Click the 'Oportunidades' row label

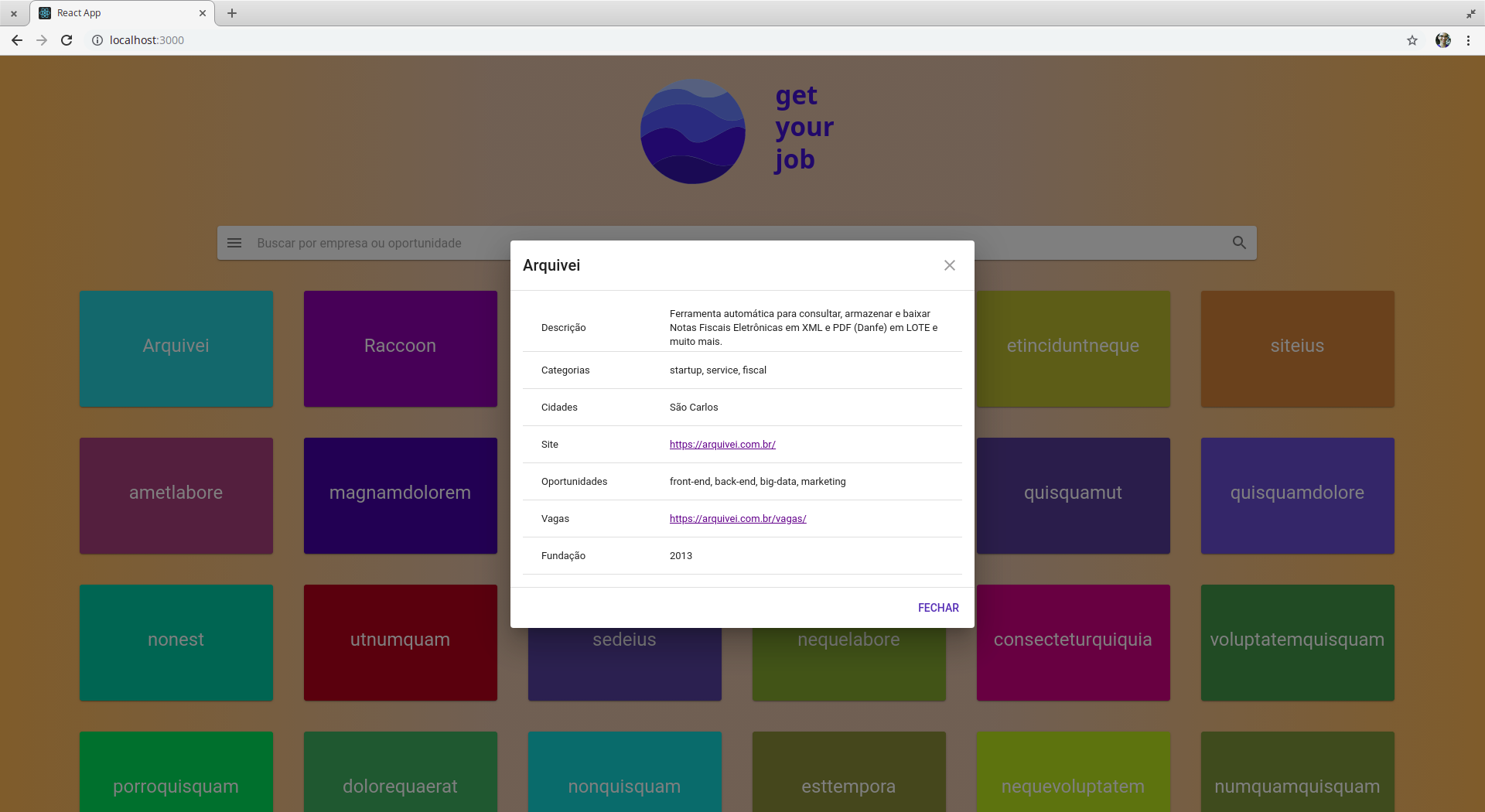point(575,482)
